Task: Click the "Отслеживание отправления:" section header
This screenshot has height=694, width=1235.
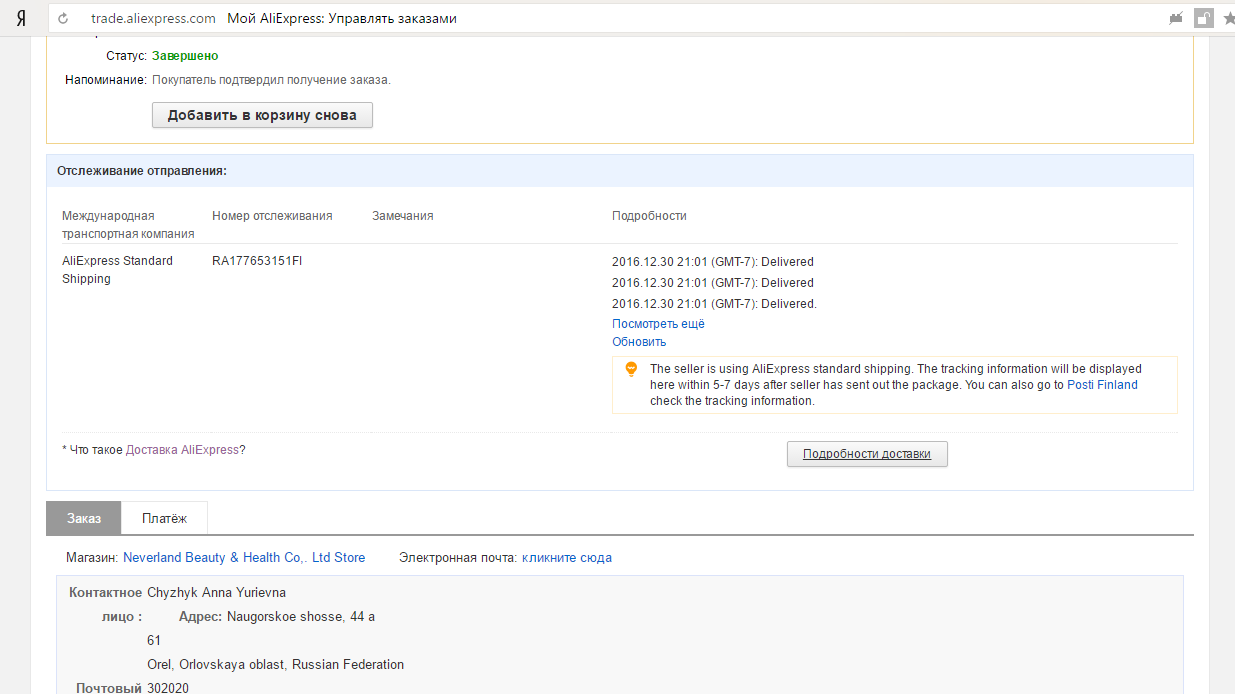Action: (142, 171)
